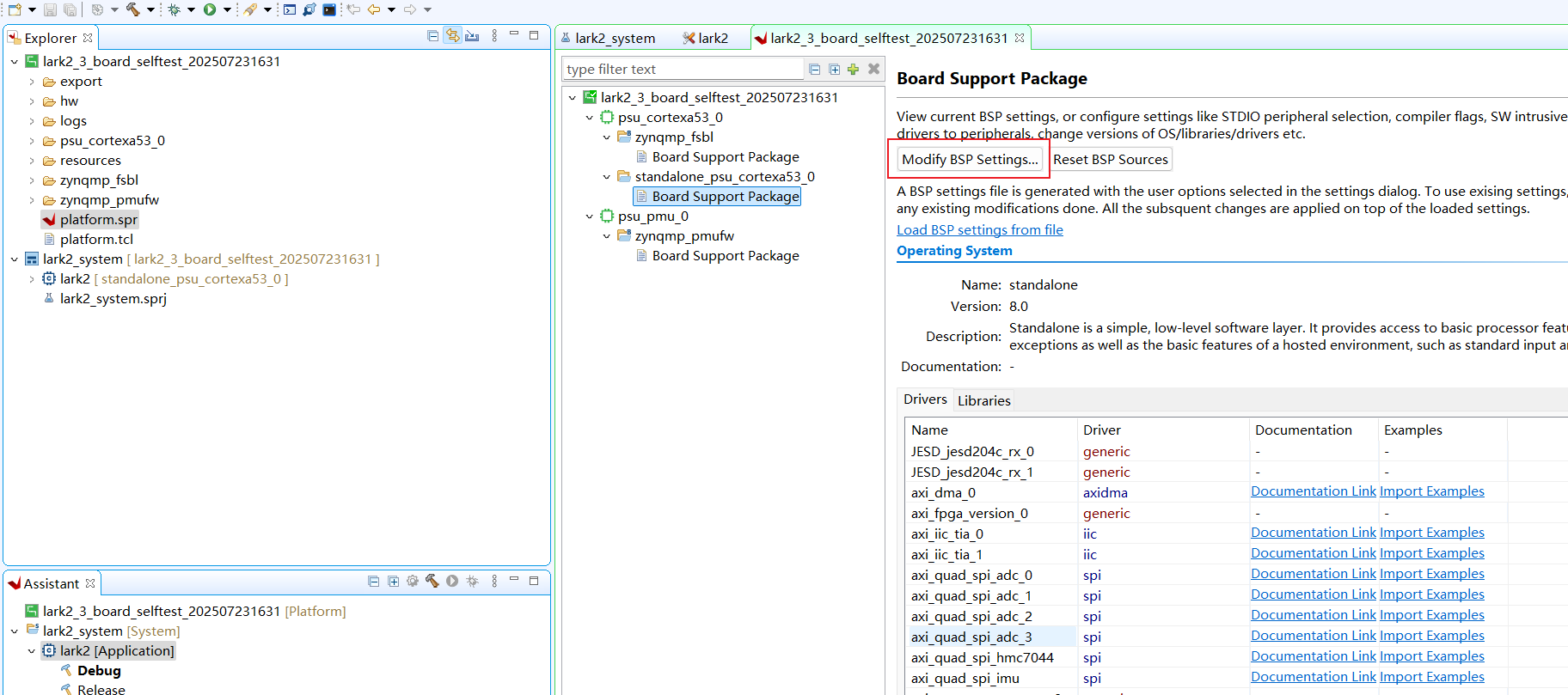The width and height of the screenshot is (1568, 695).
Task: Click the Reset BSP Sources button
Action: tap(1110, 159)
